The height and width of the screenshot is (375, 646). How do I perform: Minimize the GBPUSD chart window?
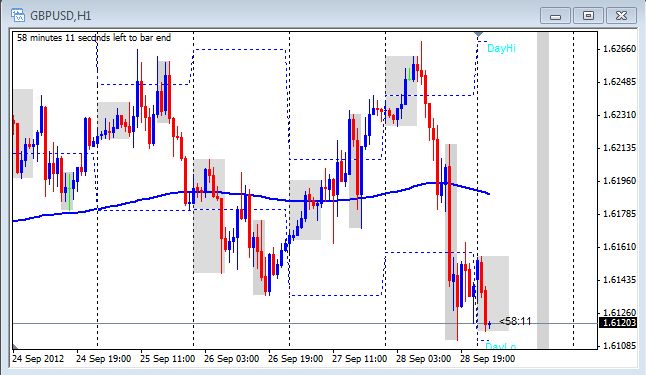tap(555, 16)
